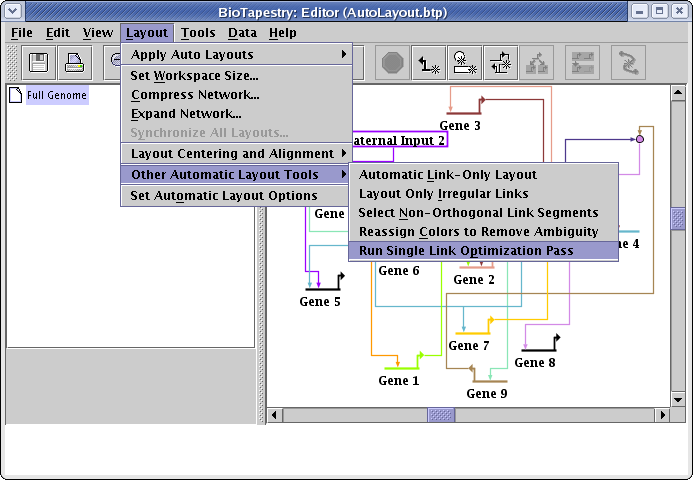The height and width of the screenshot is (480, 693).
Task: Click the squiggly path icon in toolbar
Action: pyautogui.click(x=627, y=63)
